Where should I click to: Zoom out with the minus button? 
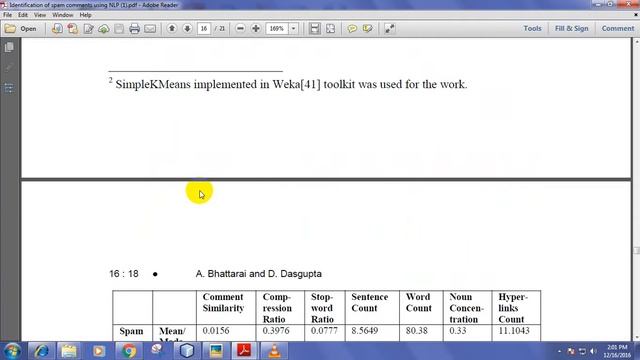pyautogui.click(x=240, y=29)
